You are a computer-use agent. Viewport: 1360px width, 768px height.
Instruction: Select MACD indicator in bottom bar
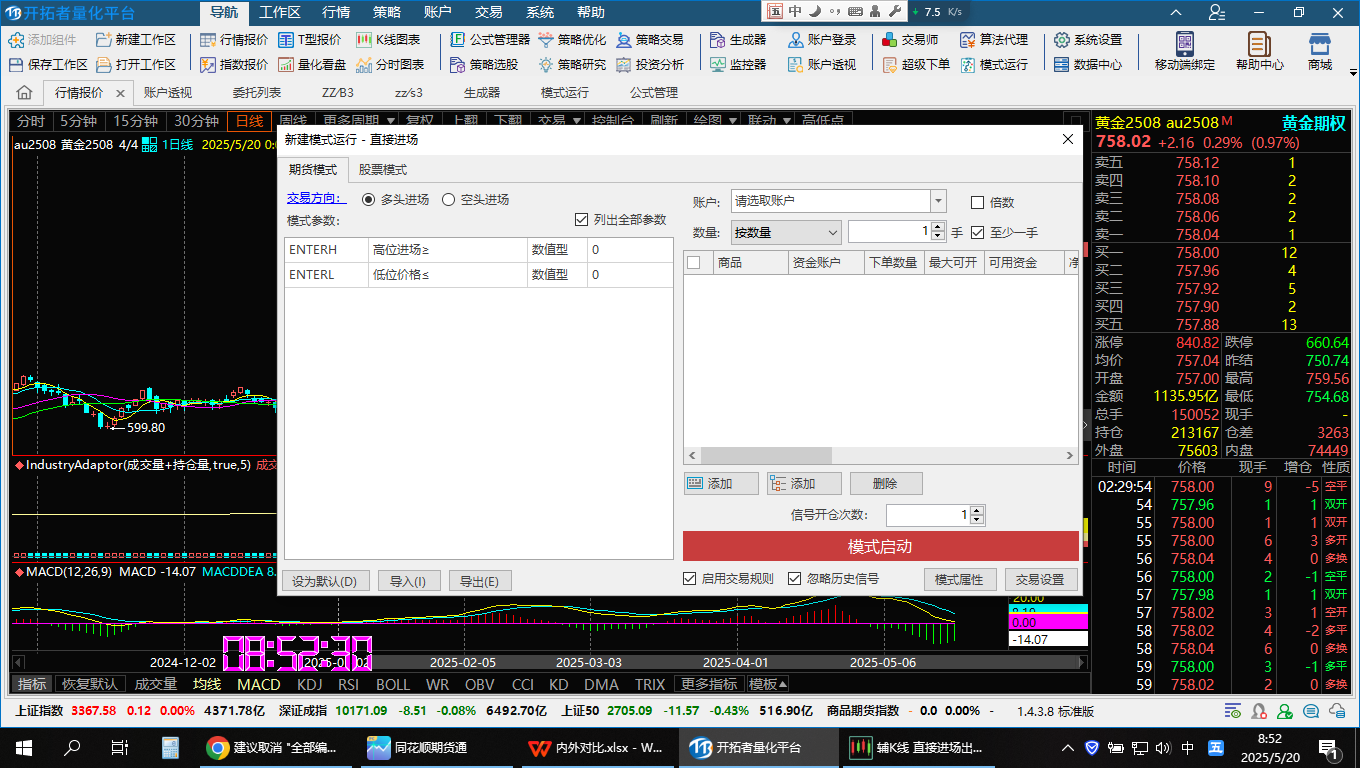[258, 684]
